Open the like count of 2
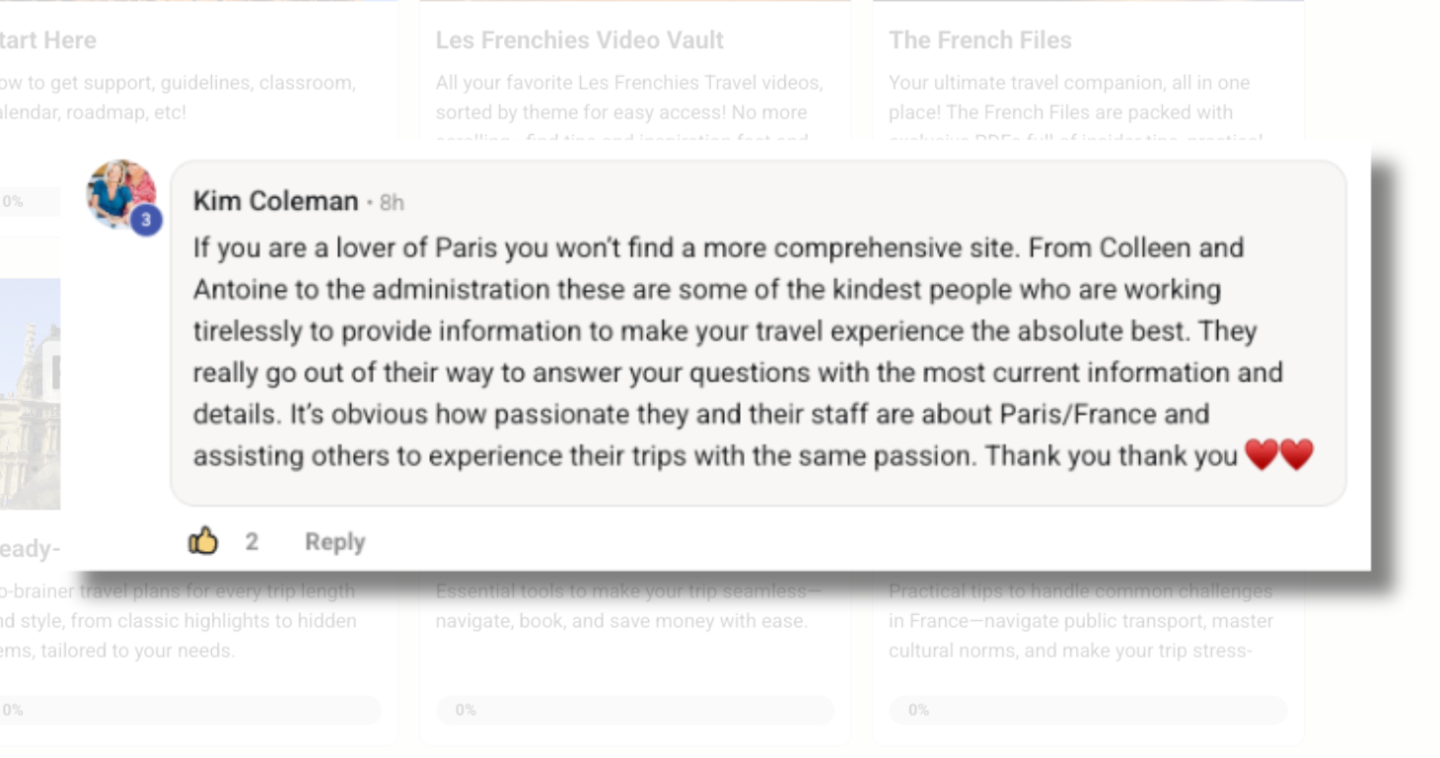The image size is (1440, 758). [252, 542]
